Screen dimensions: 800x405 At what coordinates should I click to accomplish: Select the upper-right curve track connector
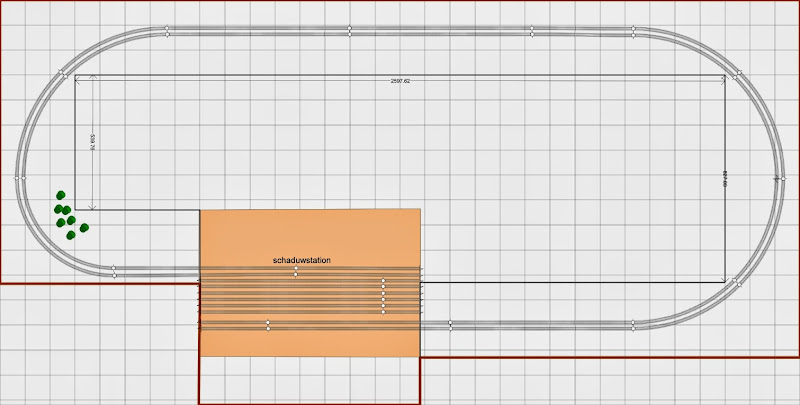[738, 74]
